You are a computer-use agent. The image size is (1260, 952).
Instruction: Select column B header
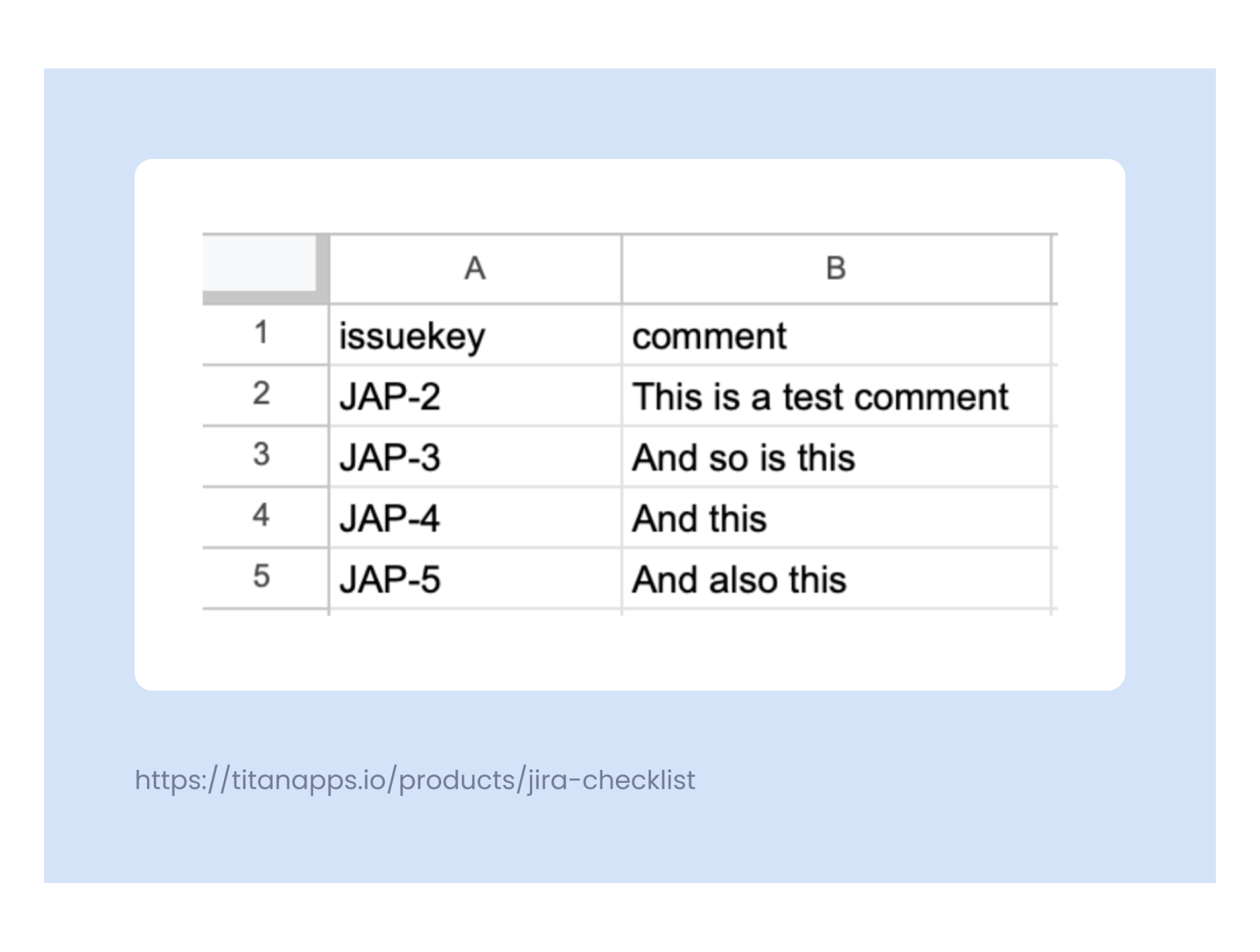pyautogui.click(x=836, y=269)
